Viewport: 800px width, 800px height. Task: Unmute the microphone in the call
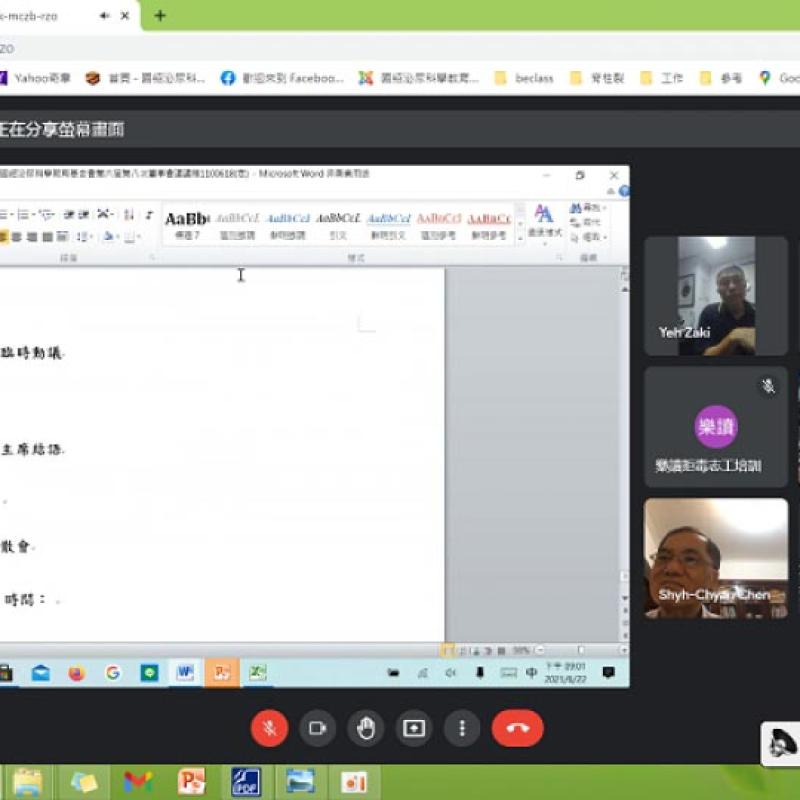coord(269,728)
